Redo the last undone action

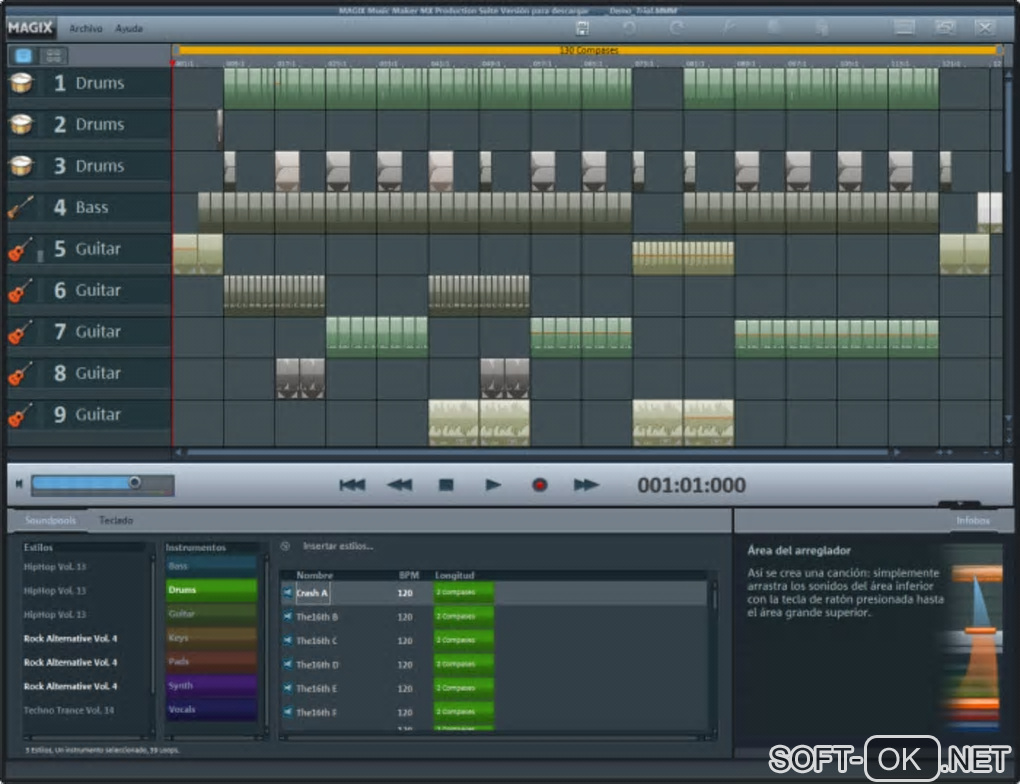pyautogui.click(x=677, y=28)
